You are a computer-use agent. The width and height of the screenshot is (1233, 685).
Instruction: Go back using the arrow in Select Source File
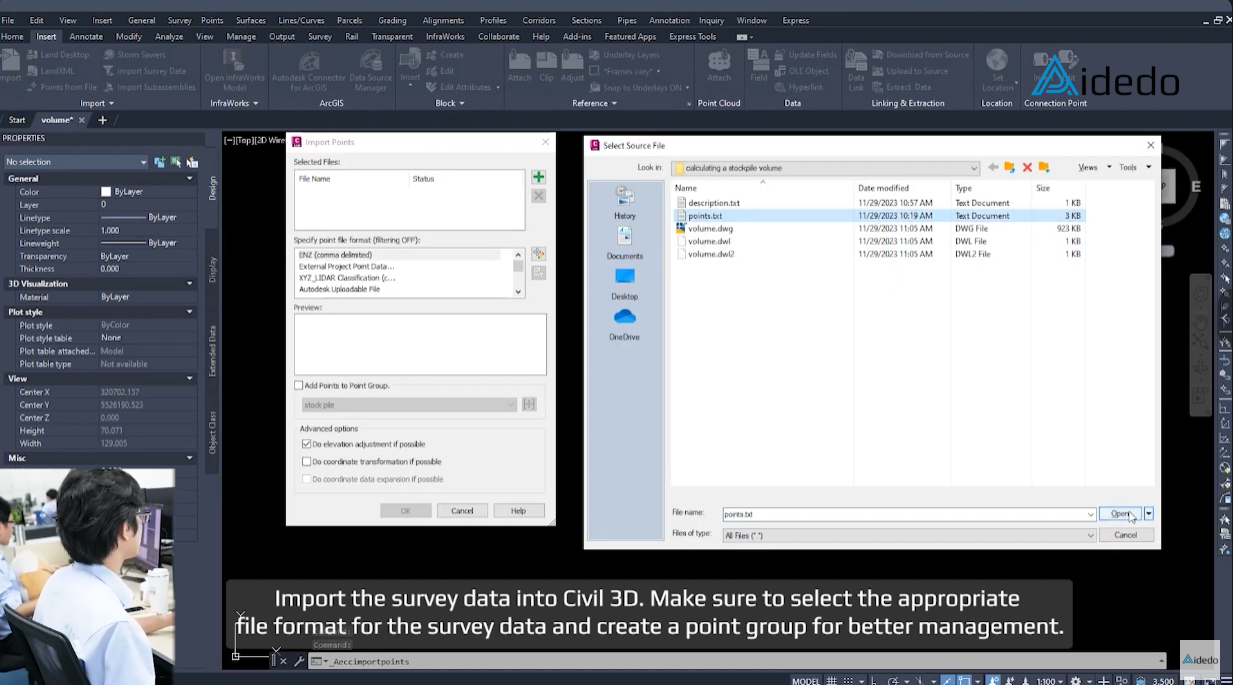pyautogui.click(x=993, y=167)
